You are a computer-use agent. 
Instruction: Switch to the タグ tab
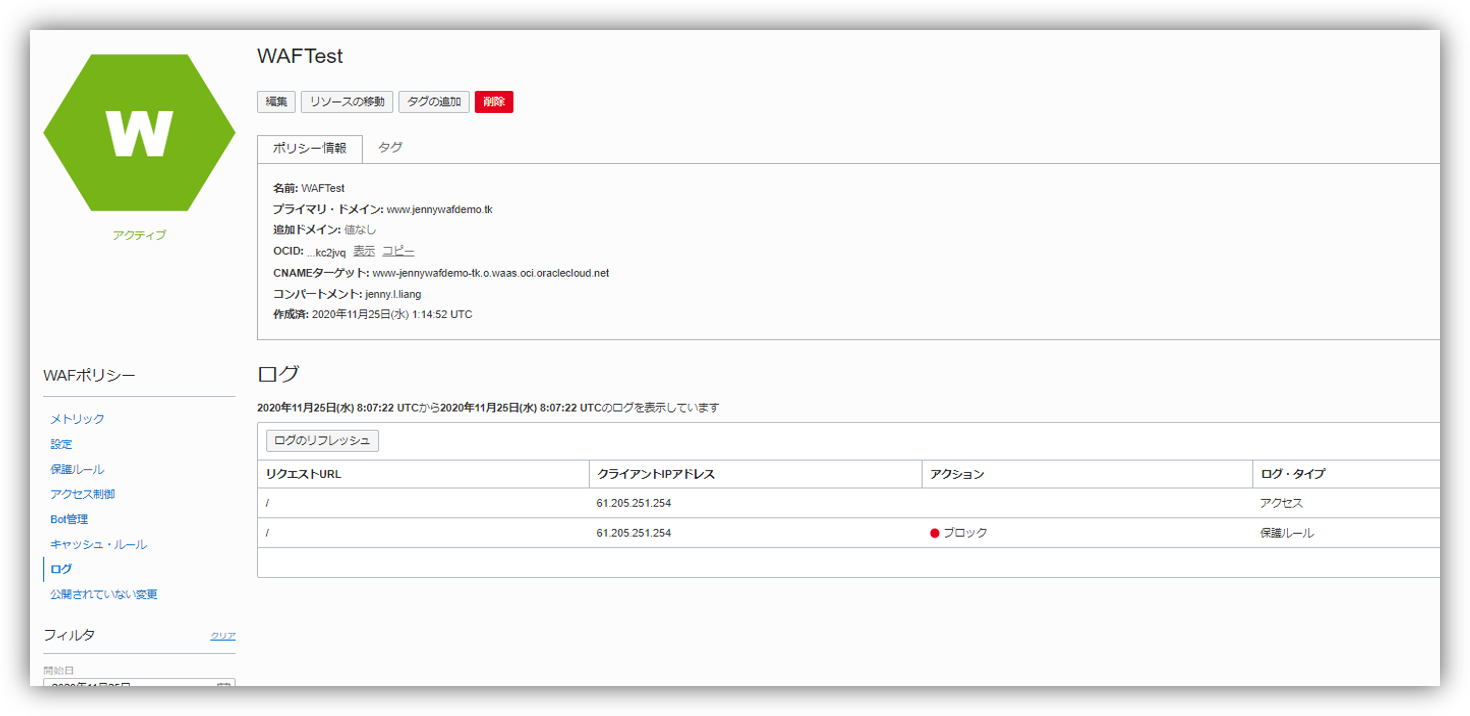click(390, 147)
